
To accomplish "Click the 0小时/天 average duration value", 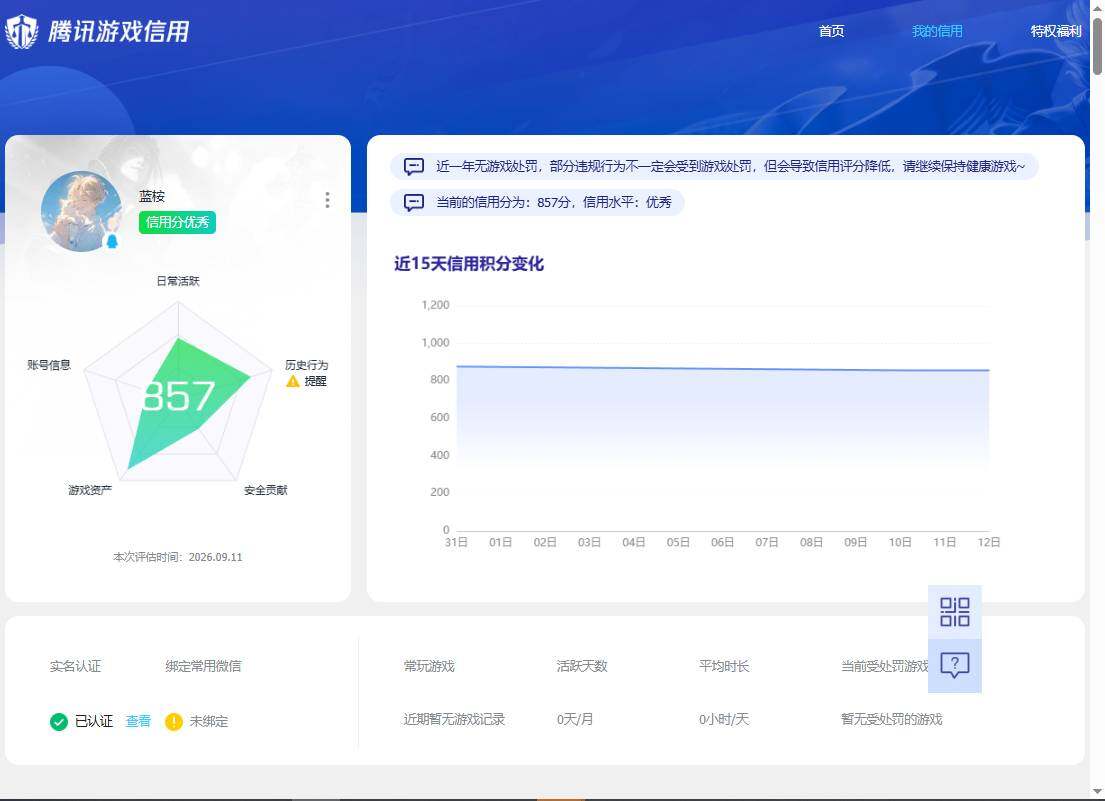I will click(724, 719).
